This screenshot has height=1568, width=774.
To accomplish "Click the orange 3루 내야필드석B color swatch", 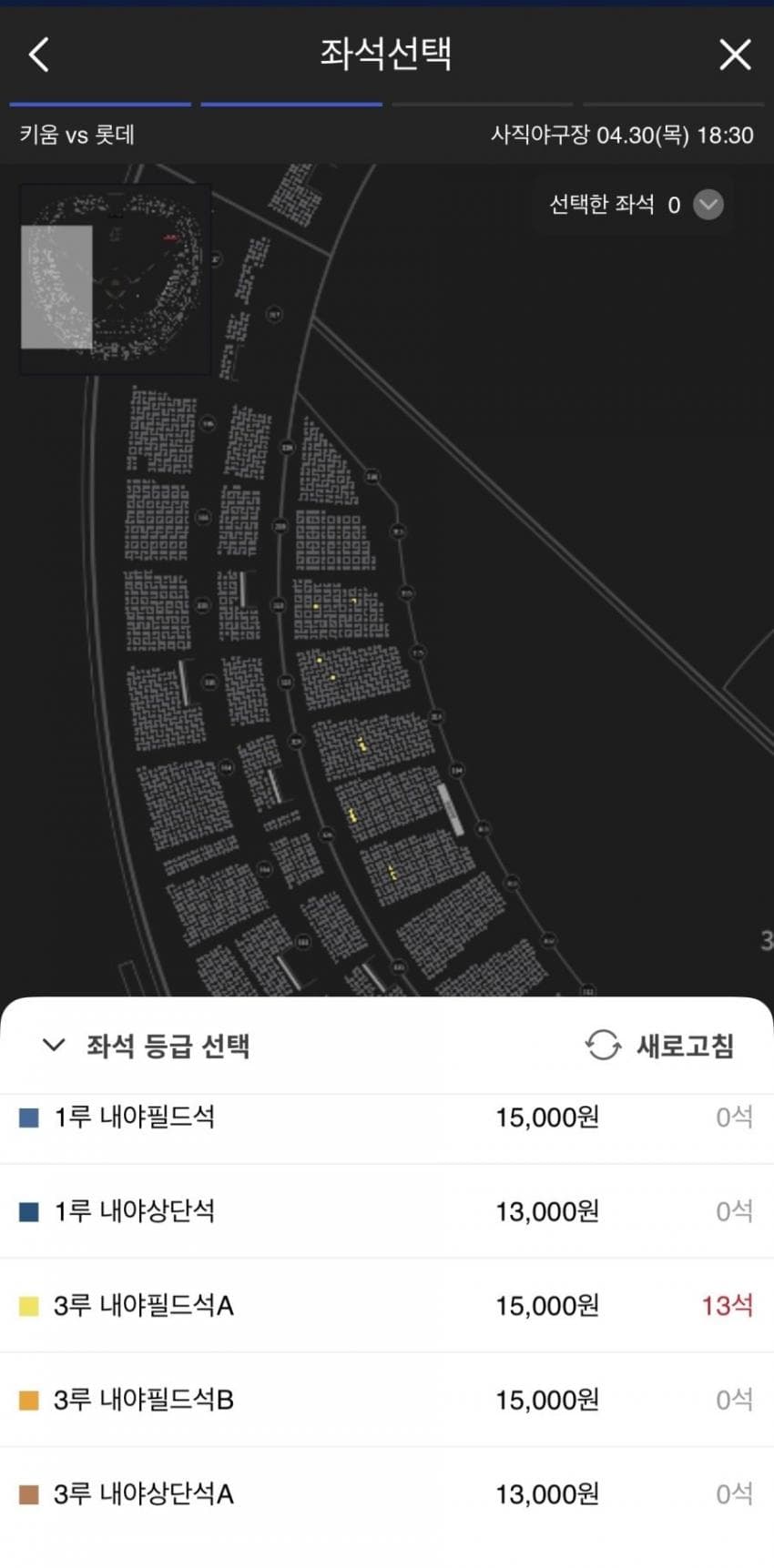I will coord(29,1400).
